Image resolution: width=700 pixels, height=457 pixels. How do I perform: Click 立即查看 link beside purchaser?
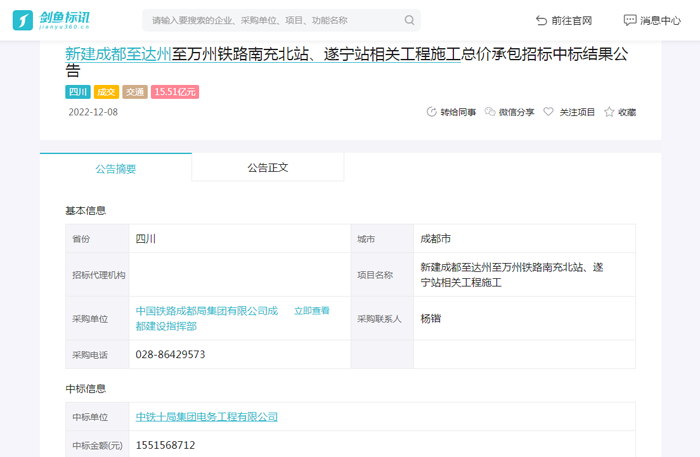(x=311, y=311)
